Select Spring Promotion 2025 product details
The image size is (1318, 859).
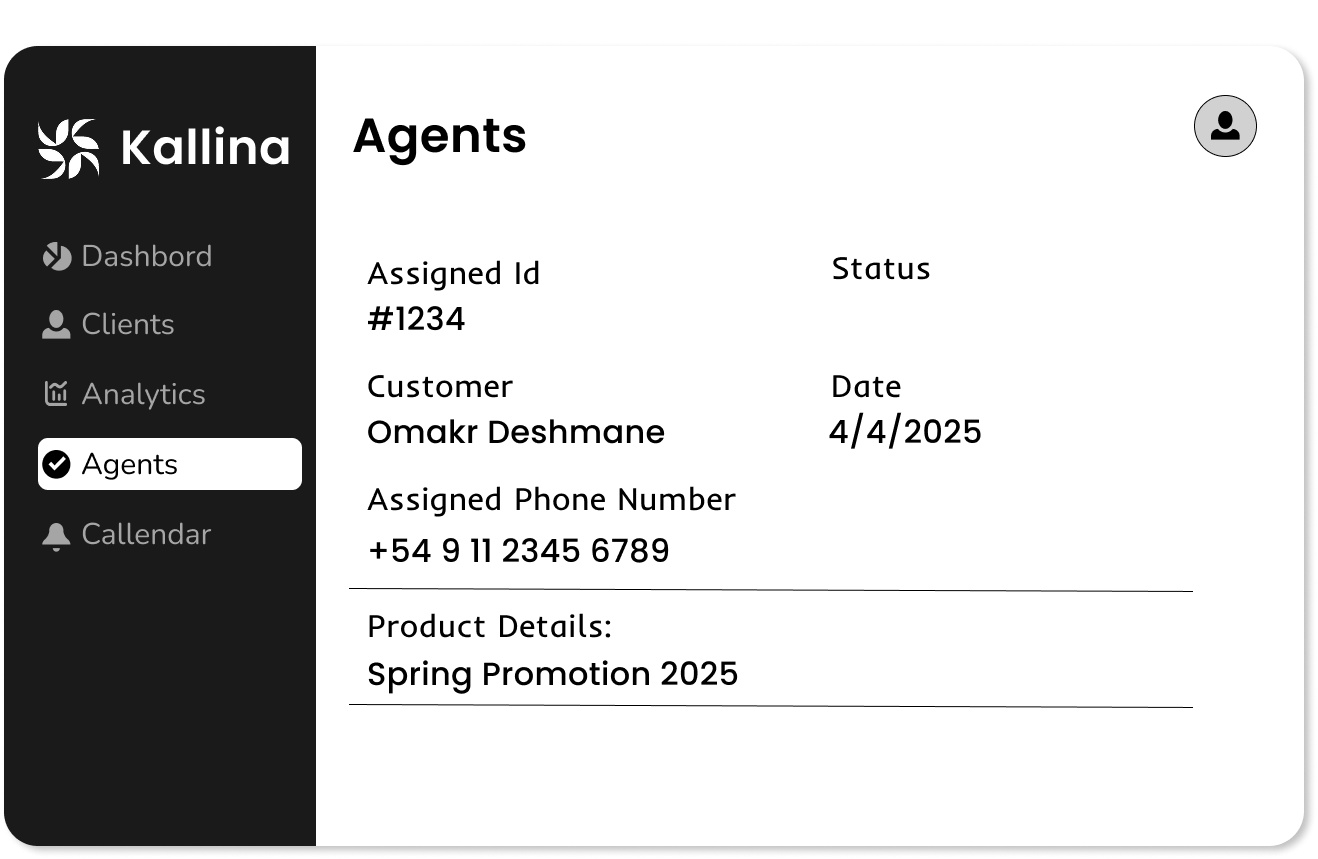coord(553,673)
